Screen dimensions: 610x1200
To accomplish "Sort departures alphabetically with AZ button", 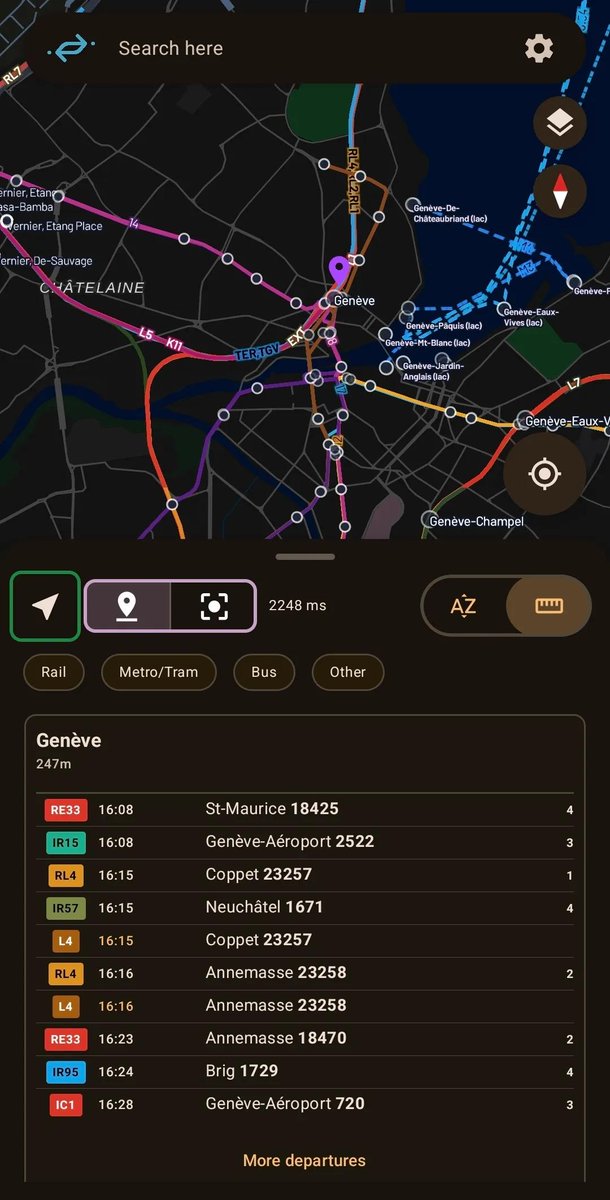I will point(463,605).
